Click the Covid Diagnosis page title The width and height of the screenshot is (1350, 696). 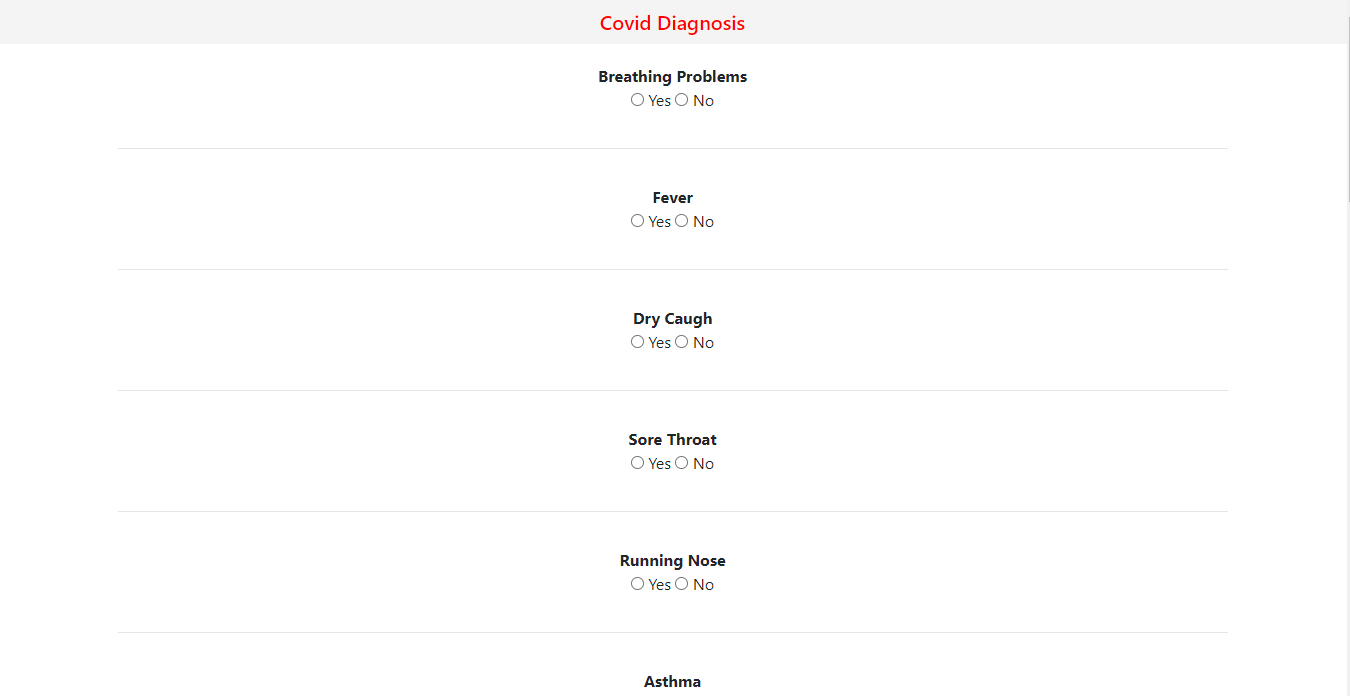(x=672, y=23)
